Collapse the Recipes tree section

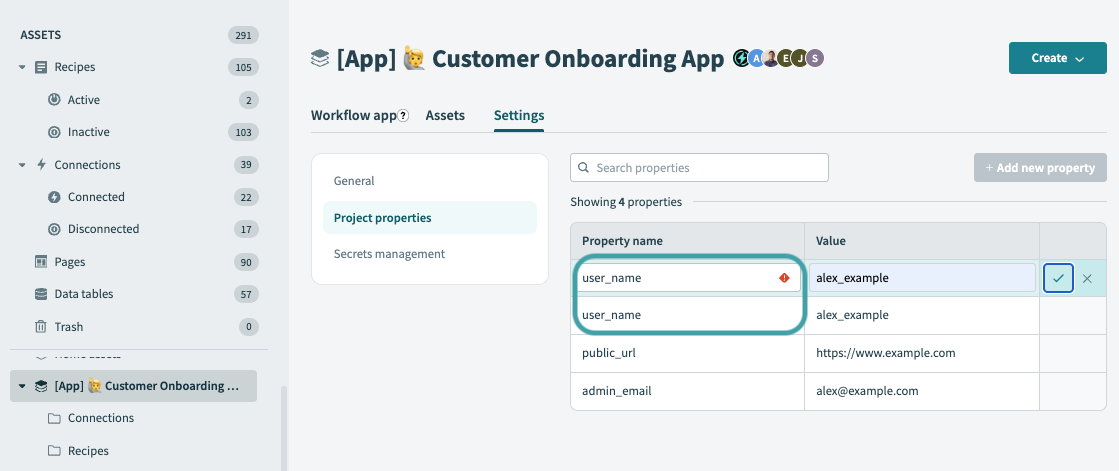(x=22, y=68)
